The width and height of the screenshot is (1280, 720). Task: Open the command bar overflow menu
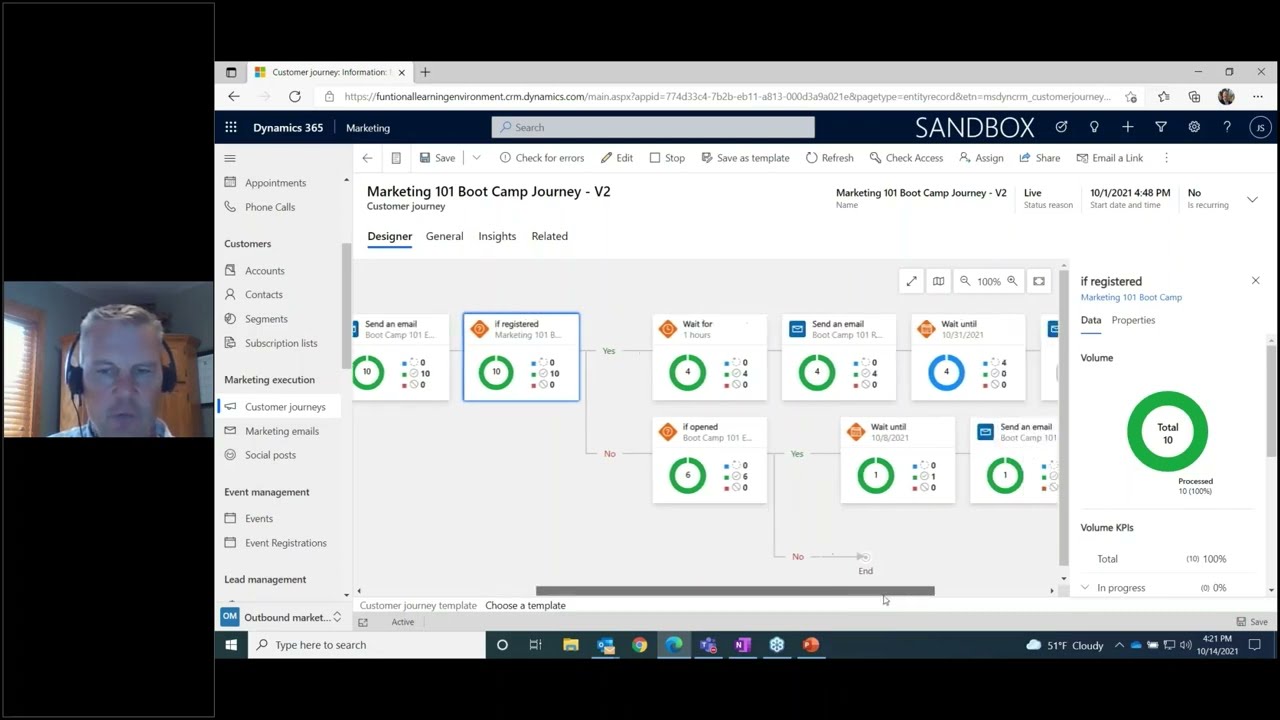tap(1166, 158)
